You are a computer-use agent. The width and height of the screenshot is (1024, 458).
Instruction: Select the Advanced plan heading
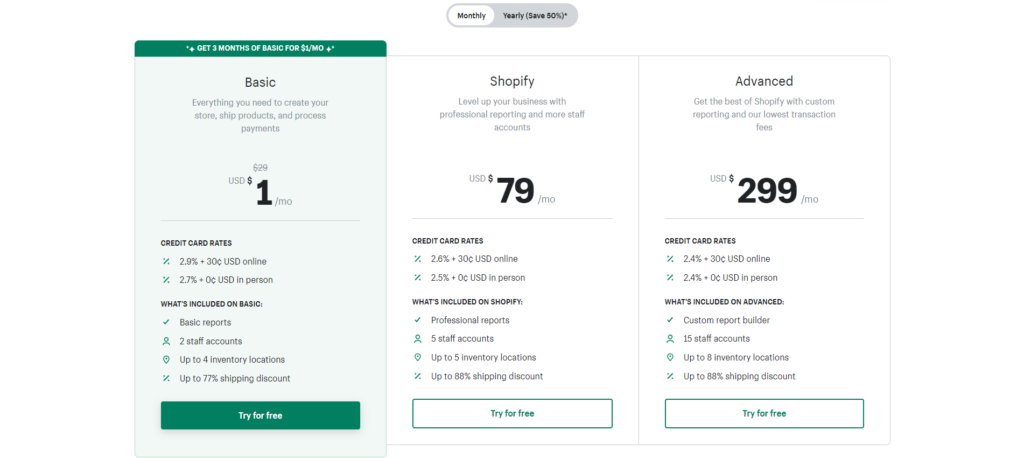(764, 81)
